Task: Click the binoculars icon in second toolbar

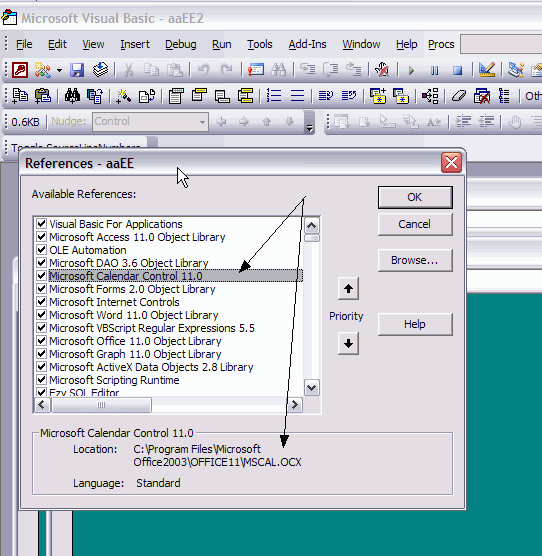Action: tap(72, 96)
